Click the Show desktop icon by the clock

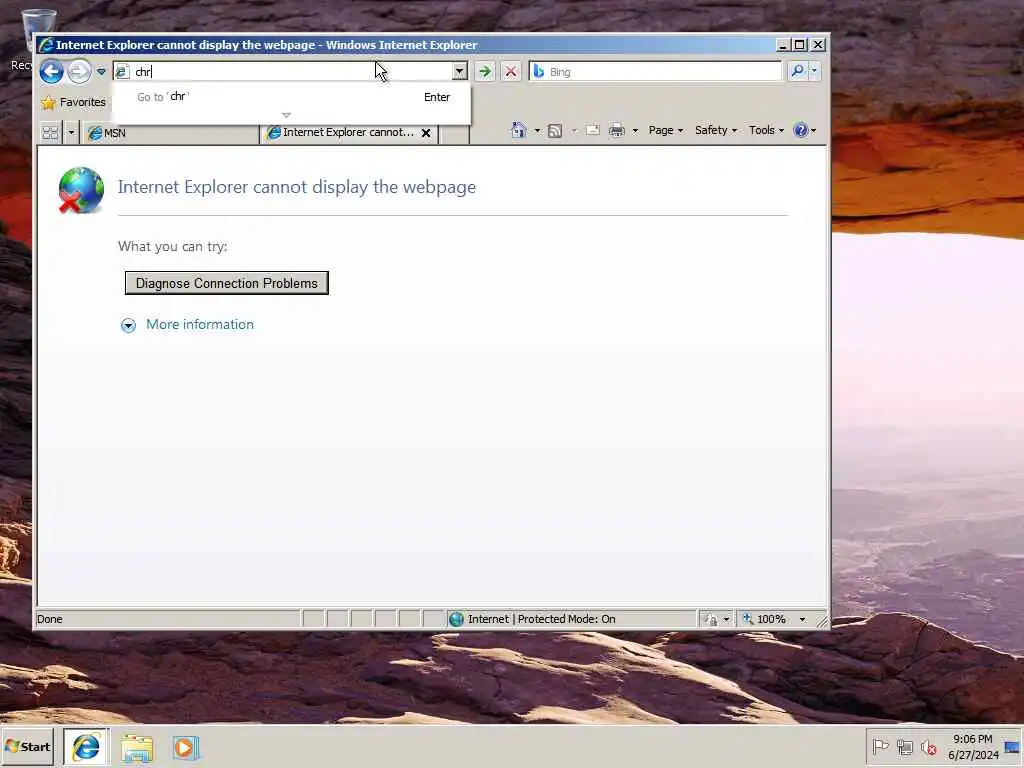tap(1012, 746)
